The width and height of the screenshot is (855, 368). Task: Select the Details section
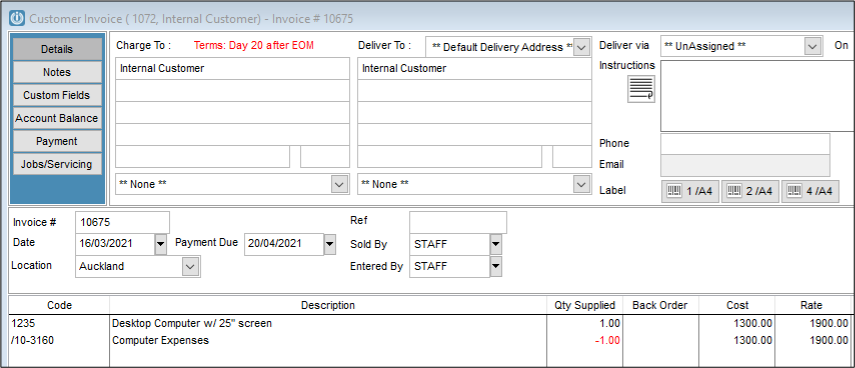[57, 49]
